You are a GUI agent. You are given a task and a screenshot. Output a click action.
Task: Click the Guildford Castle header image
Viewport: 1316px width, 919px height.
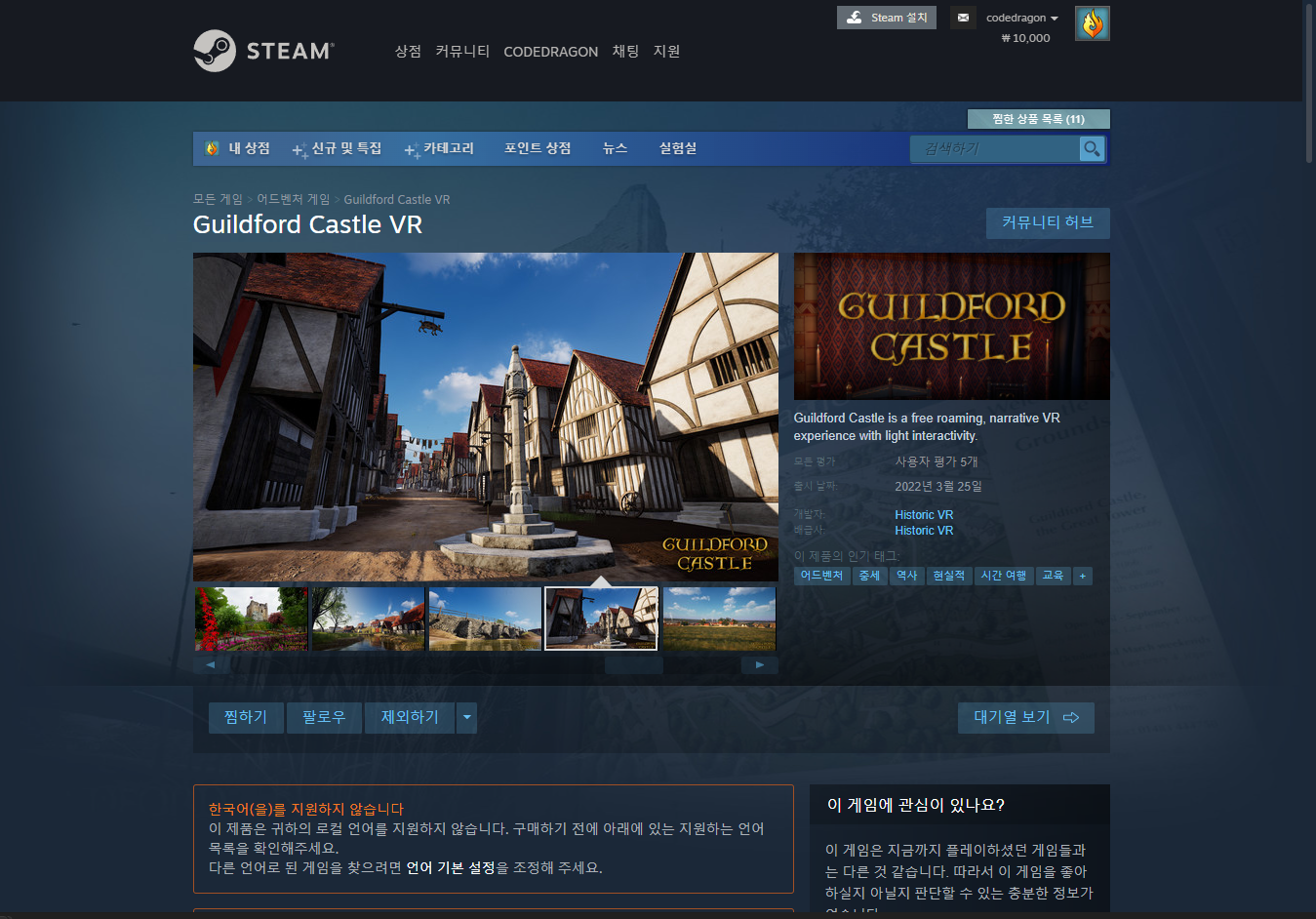point(951,326)
